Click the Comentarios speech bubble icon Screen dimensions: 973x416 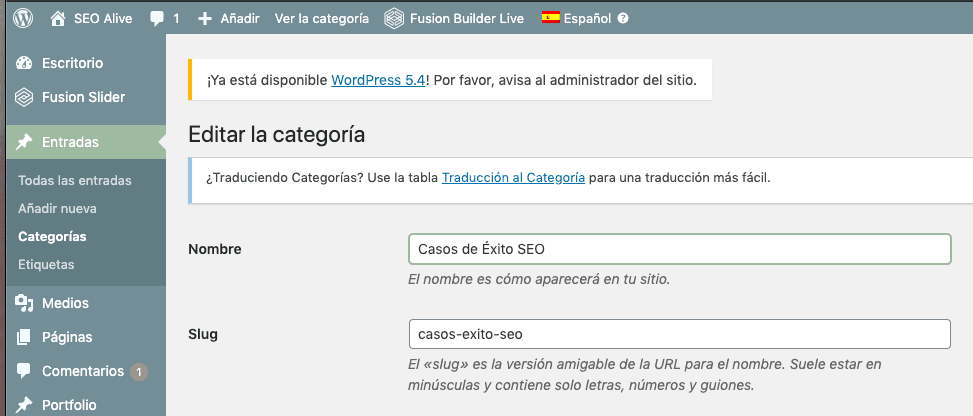coord(24,371)
